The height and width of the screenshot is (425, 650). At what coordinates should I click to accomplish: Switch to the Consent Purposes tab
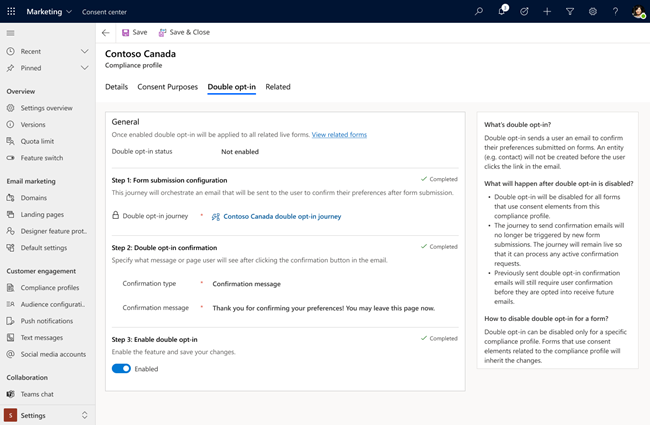(167, 87)
